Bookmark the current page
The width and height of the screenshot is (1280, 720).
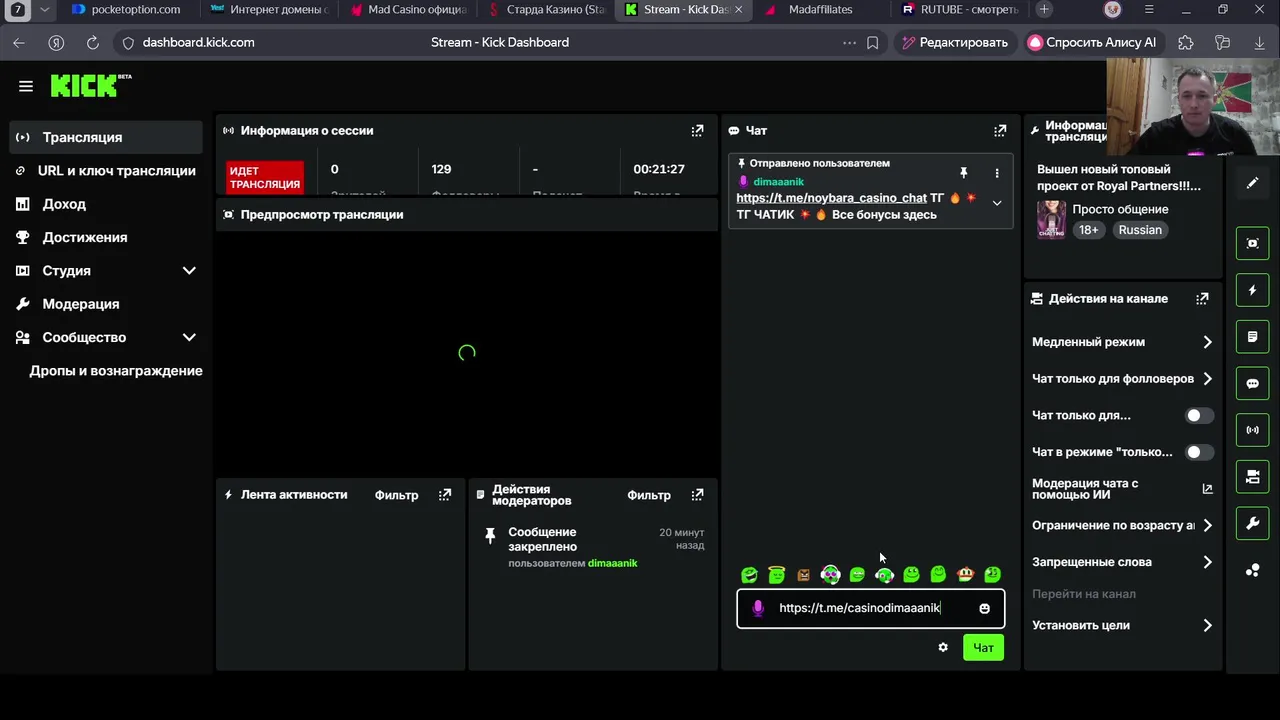pos(873,43)
